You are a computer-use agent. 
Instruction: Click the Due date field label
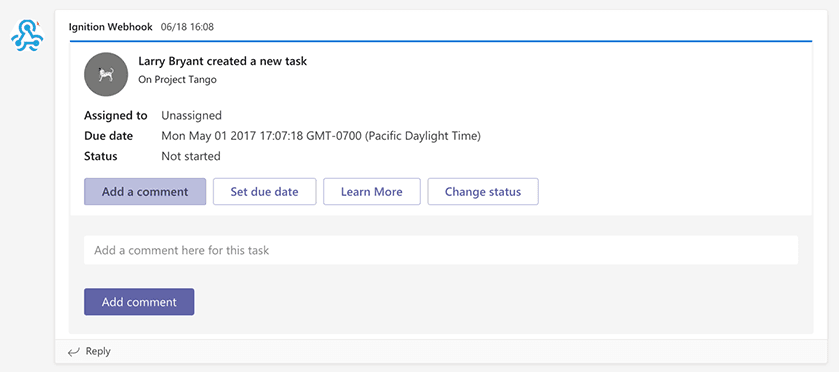pyautogui.click(x=109, y=136)
